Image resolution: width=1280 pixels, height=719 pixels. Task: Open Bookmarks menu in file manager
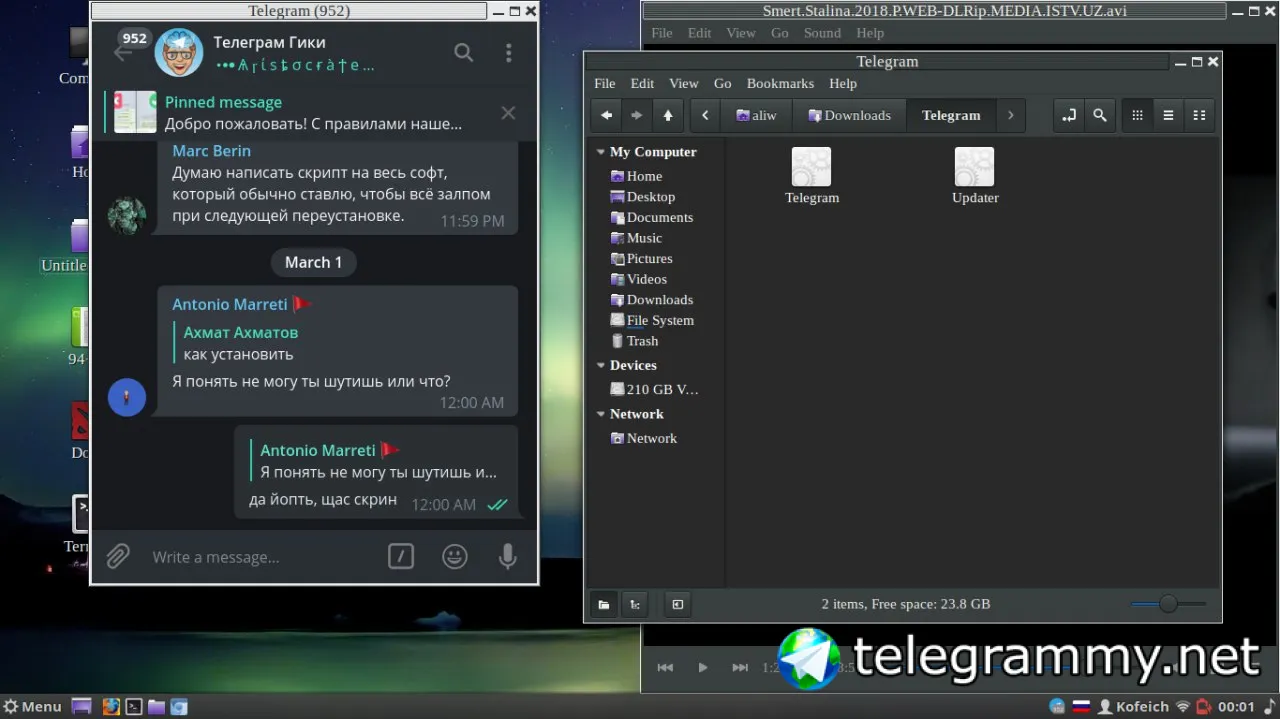click(x=780, y=83)
